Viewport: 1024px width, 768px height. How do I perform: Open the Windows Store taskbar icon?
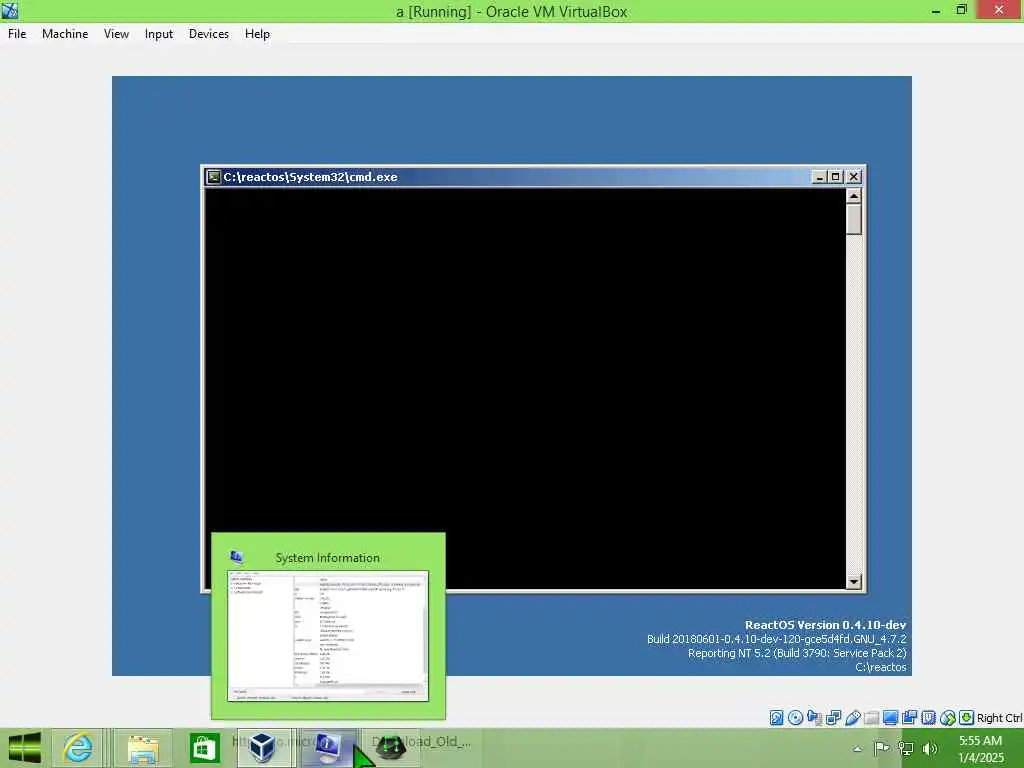(x=204, y=748)
